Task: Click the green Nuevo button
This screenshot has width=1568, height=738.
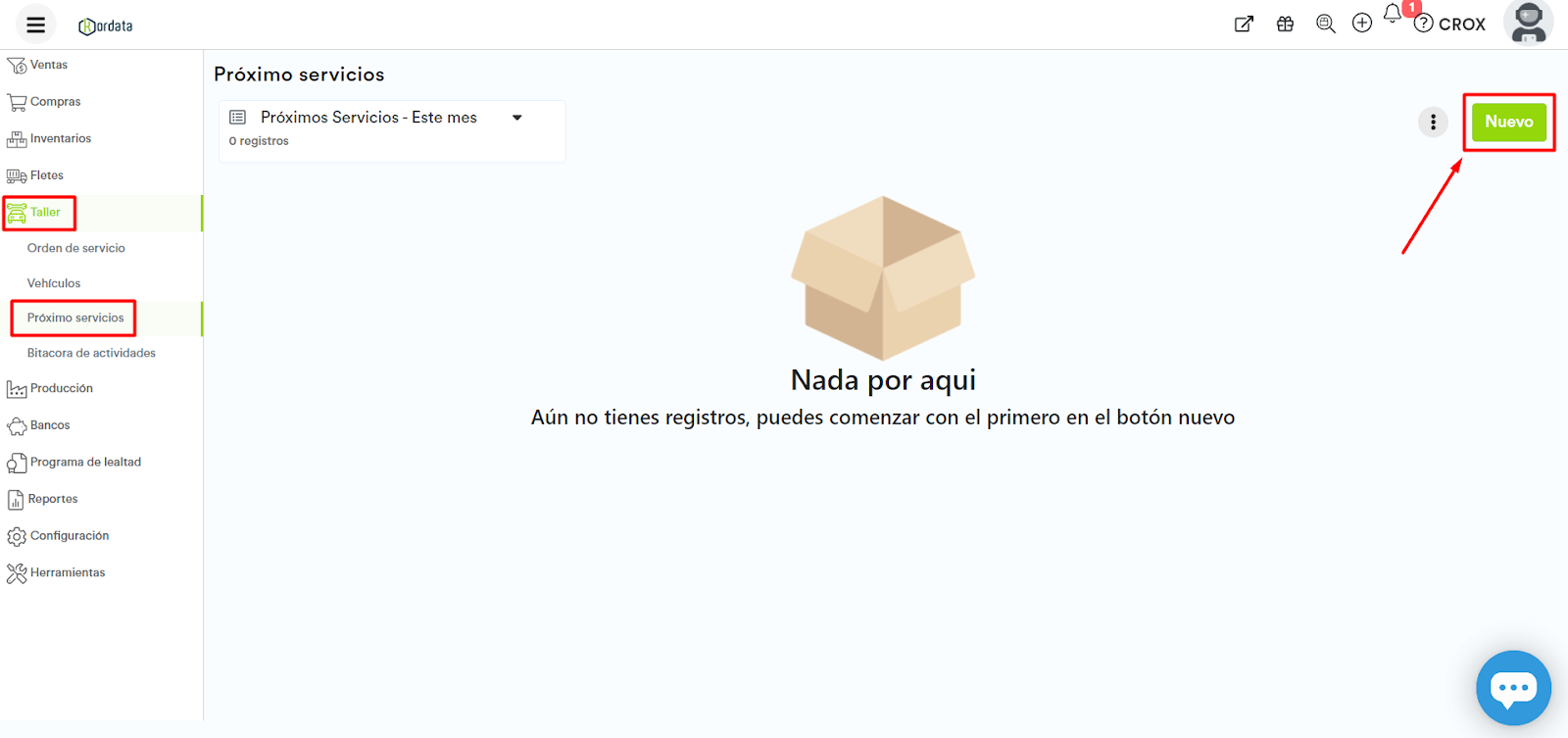Action: (1508, 123)
